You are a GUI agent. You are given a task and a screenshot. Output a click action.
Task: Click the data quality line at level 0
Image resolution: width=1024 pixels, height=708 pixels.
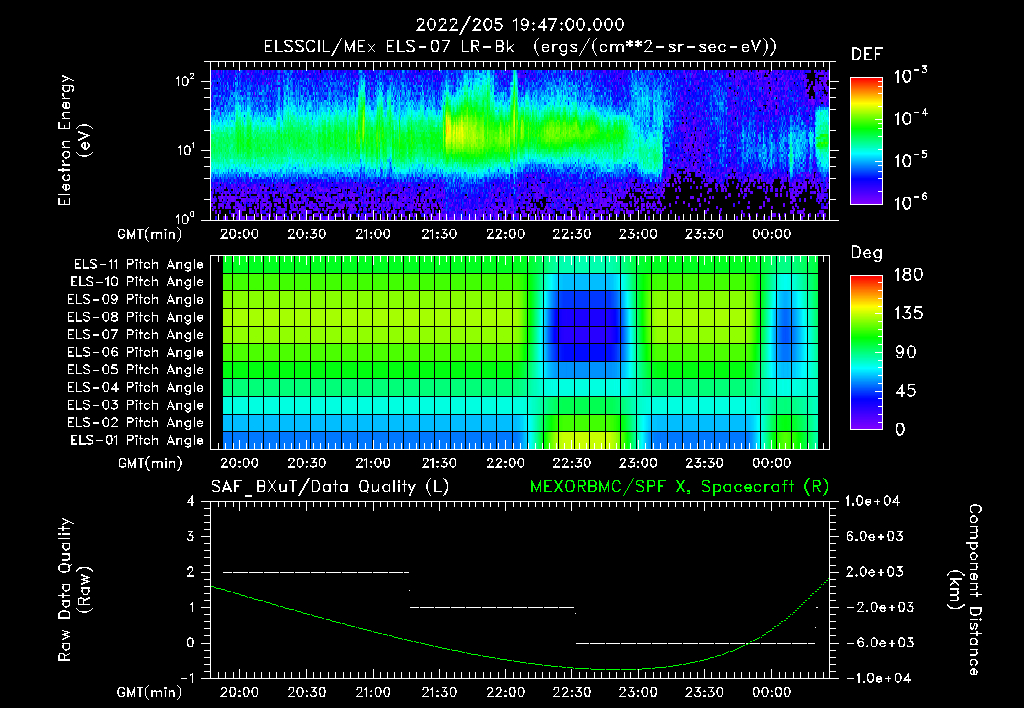tap(696, 643)
